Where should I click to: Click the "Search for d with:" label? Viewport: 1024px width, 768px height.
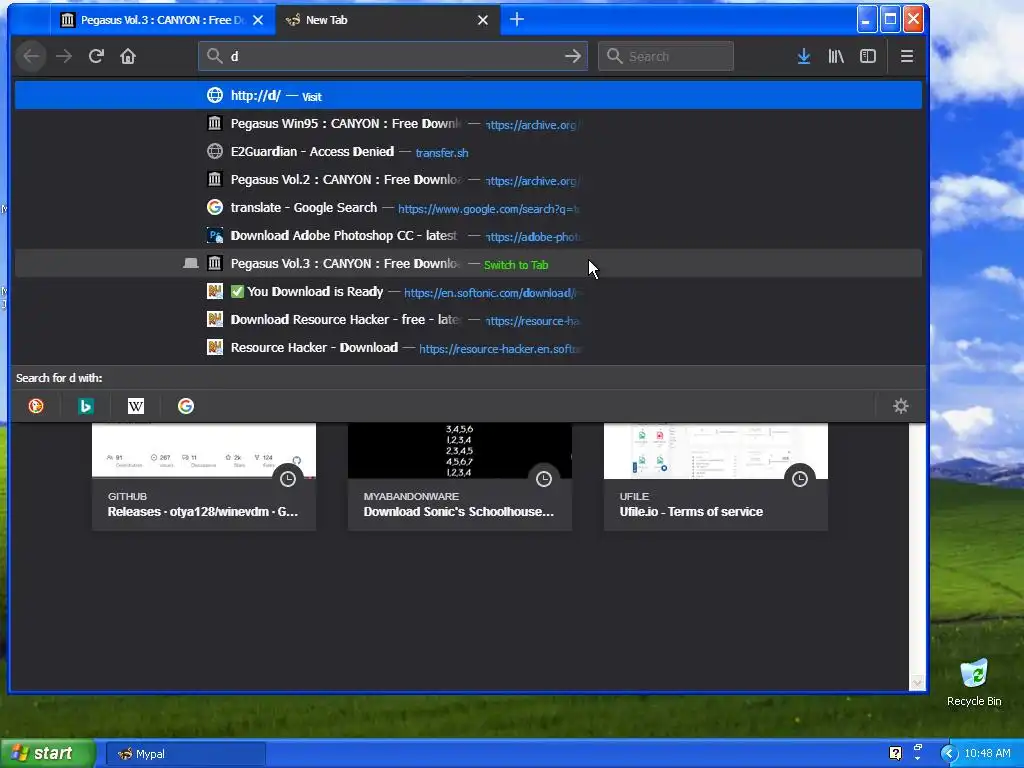point(59,378)
